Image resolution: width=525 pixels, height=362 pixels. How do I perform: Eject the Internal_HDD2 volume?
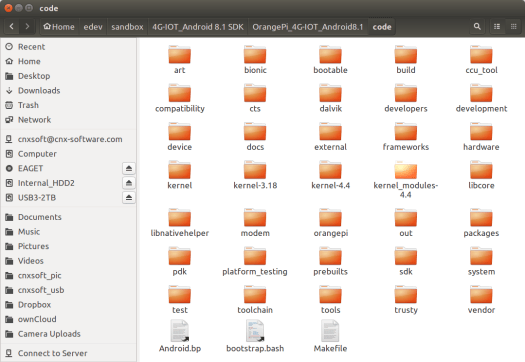coord(129,183)
